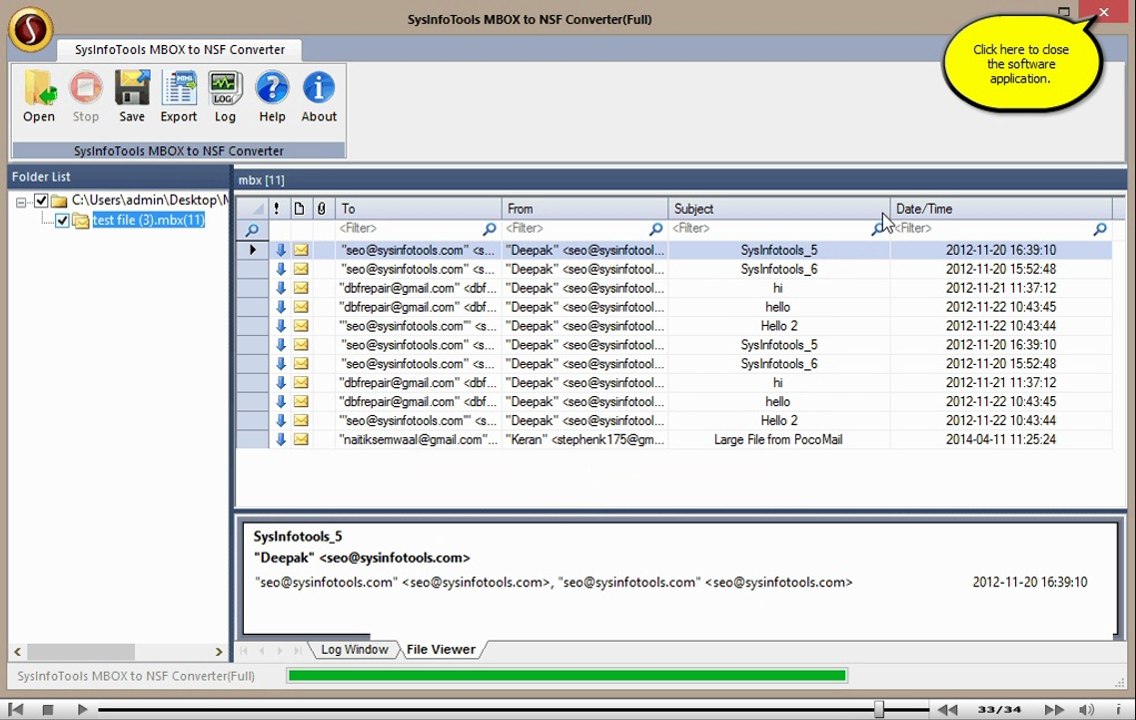Sort by the To column header
1136x720 pixels.
coord(418,209)
